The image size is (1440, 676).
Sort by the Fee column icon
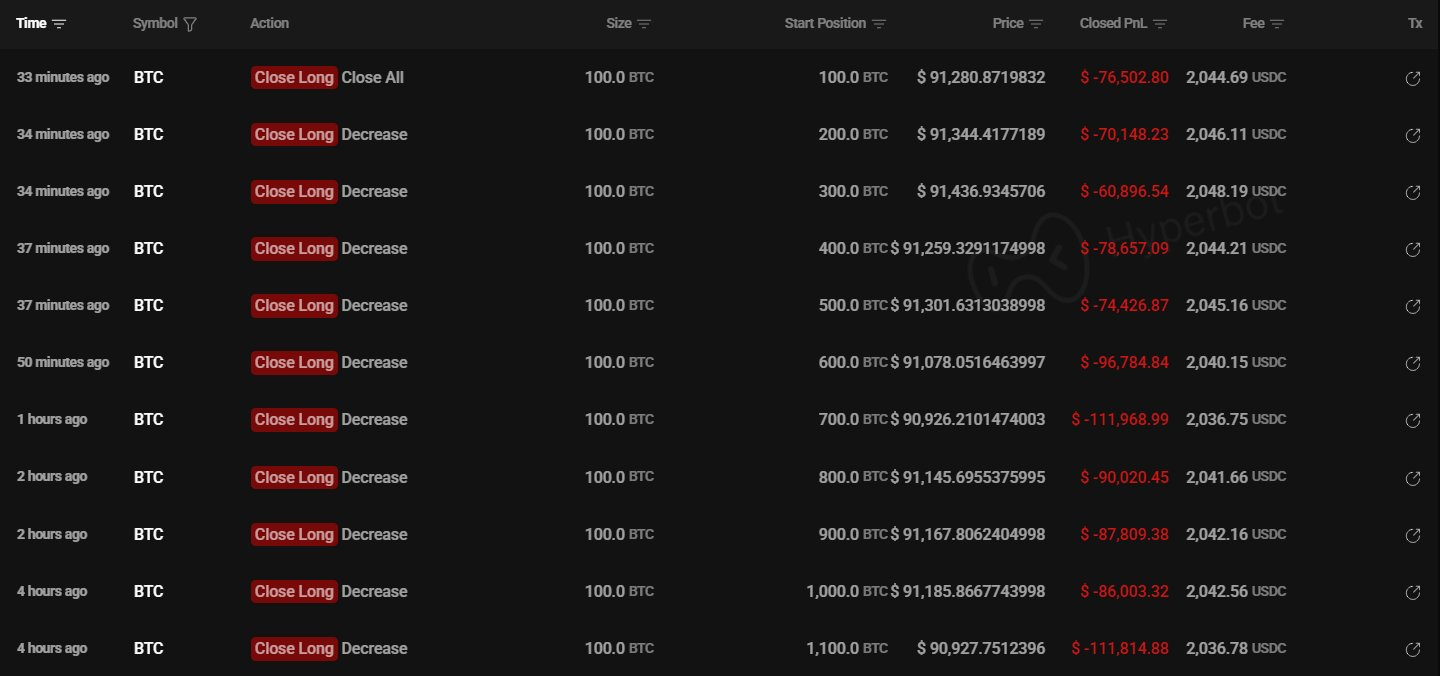[1277, 24]
